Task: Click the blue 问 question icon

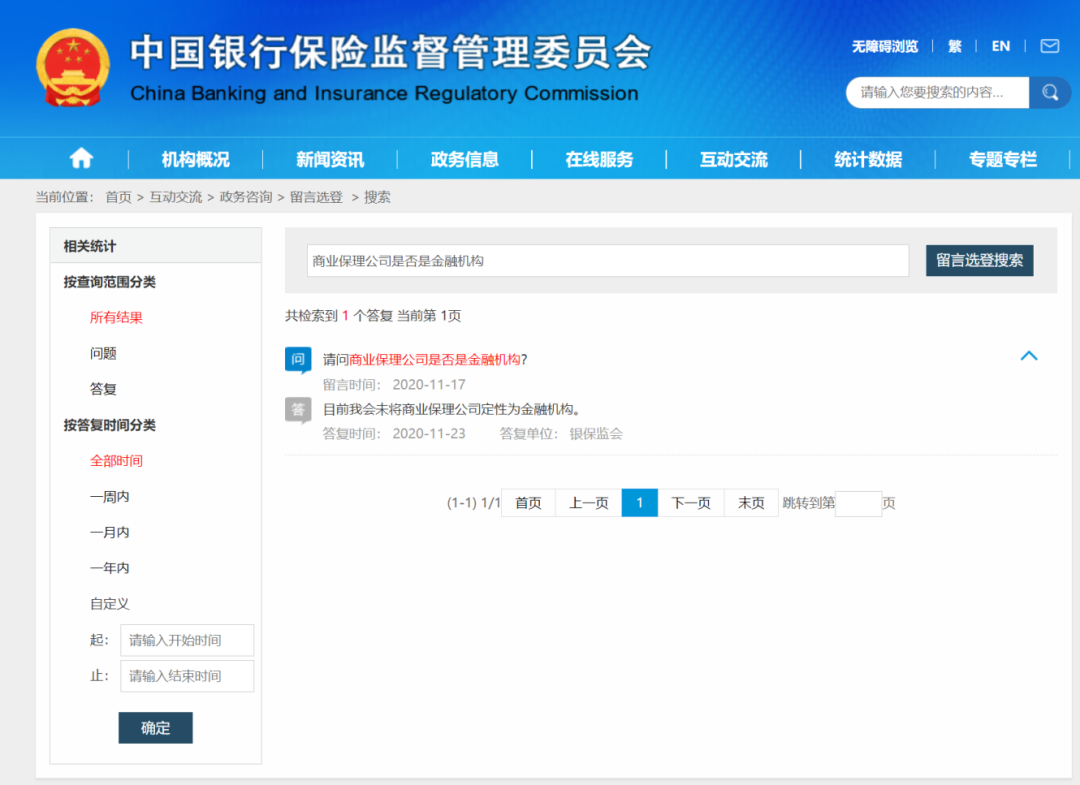Action: 298,359
